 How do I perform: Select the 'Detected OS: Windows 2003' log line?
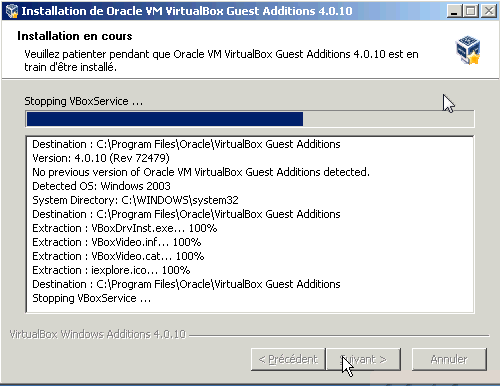(x=101, y=186)
